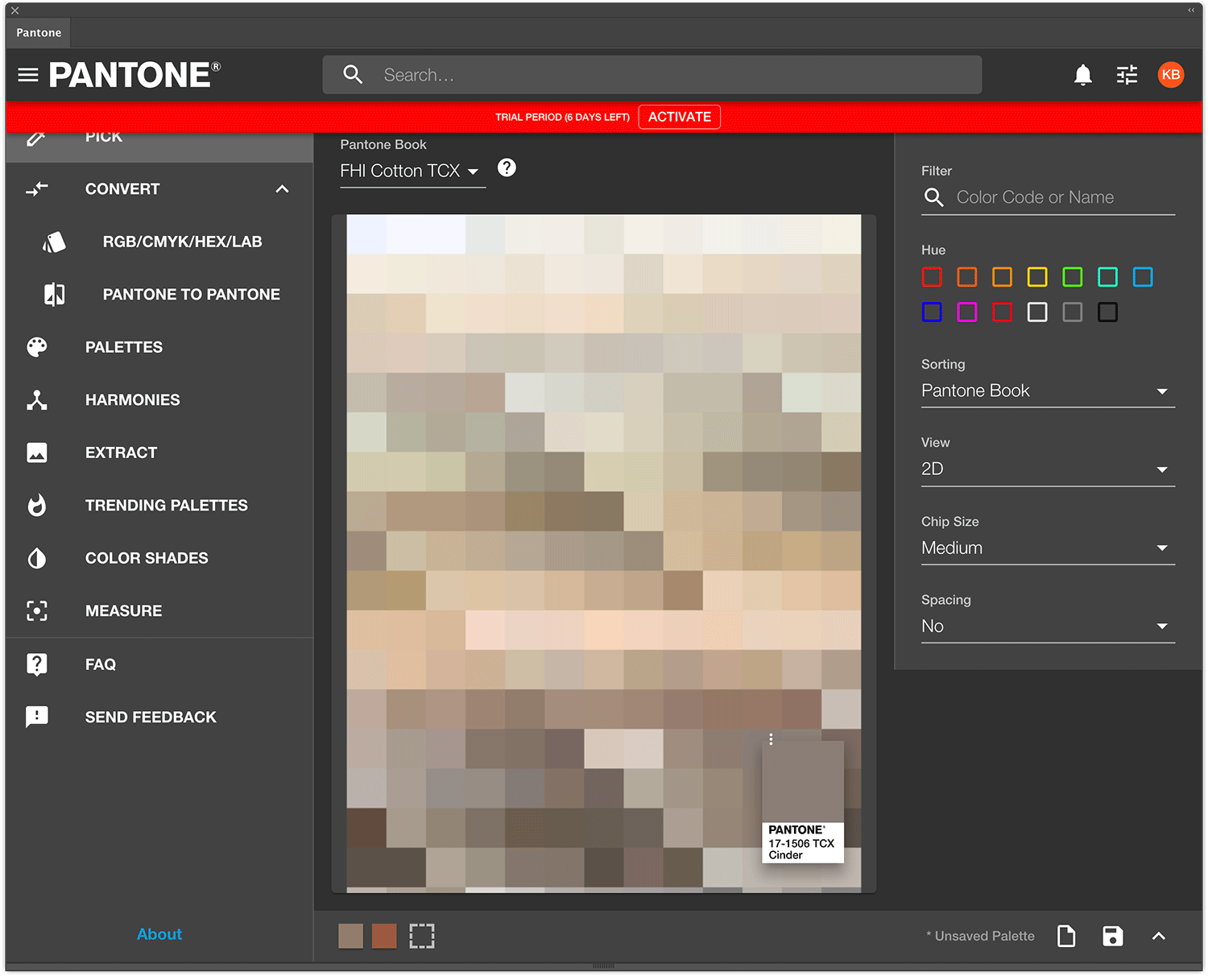Viewport: 1208px width, 980px height.
Task: Collapse the Convert section chevron
Action: coord(282,189)
